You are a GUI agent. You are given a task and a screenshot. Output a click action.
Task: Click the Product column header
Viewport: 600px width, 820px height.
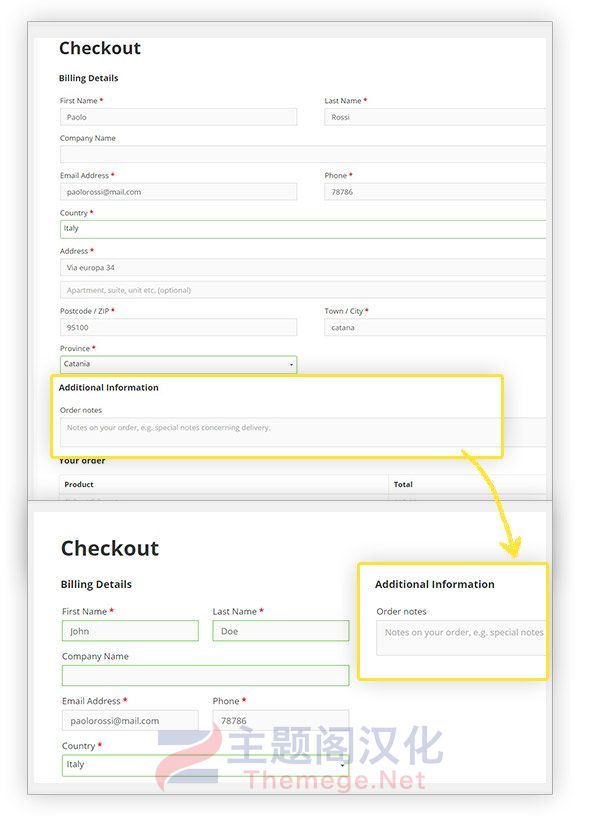coord(79,484)
